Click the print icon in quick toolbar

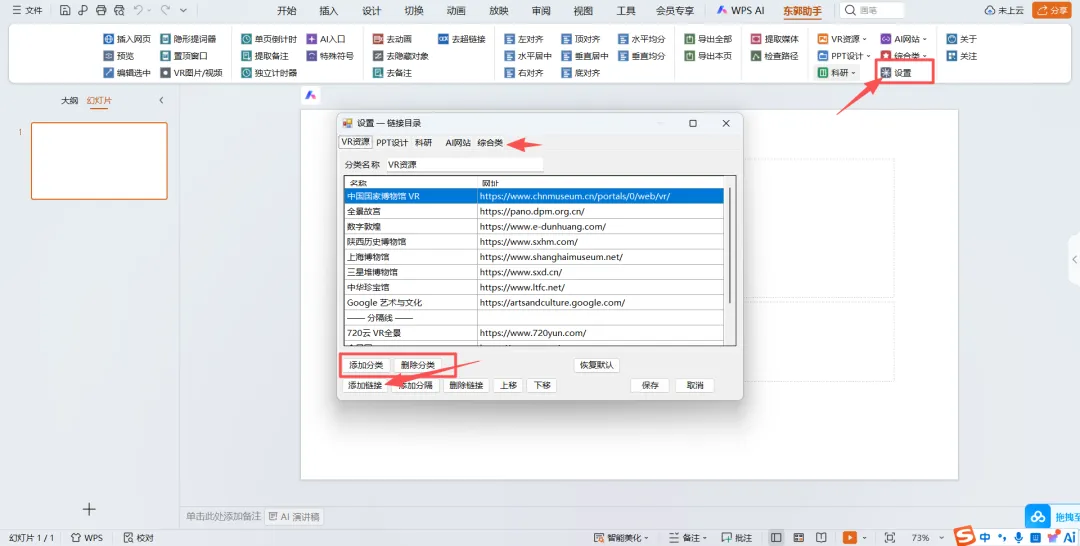point(101,10)
